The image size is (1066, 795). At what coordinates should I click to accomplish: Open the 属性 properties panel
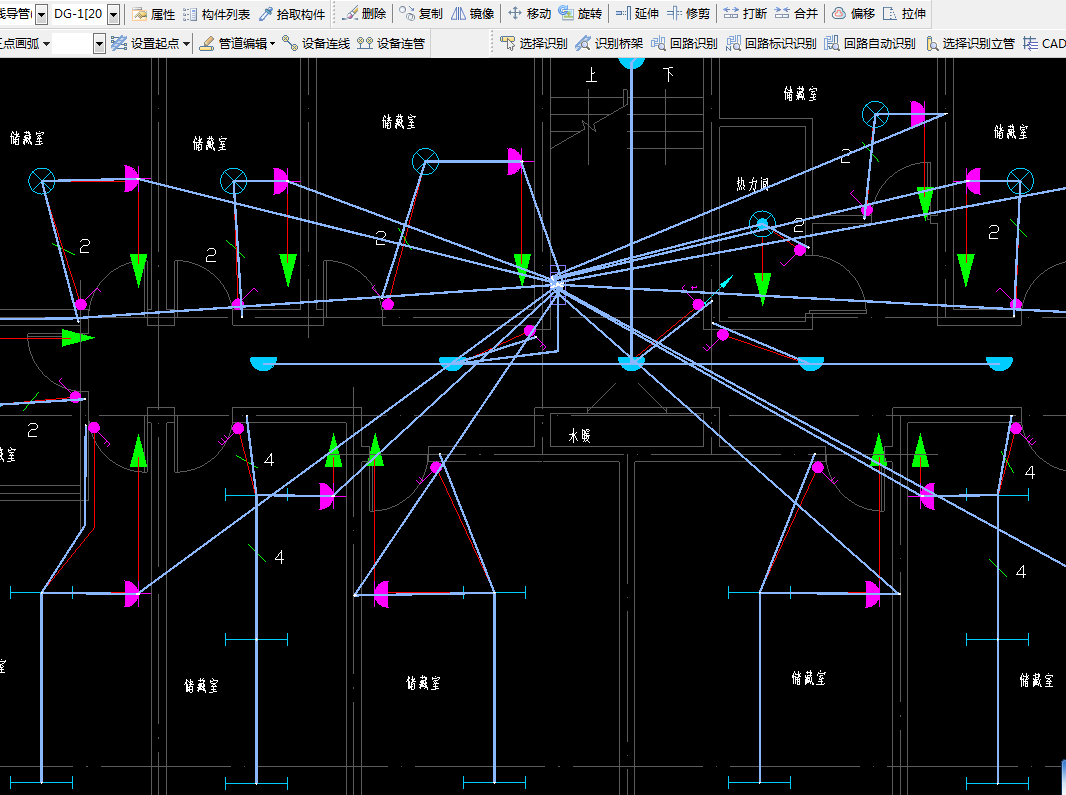[154, 14]
